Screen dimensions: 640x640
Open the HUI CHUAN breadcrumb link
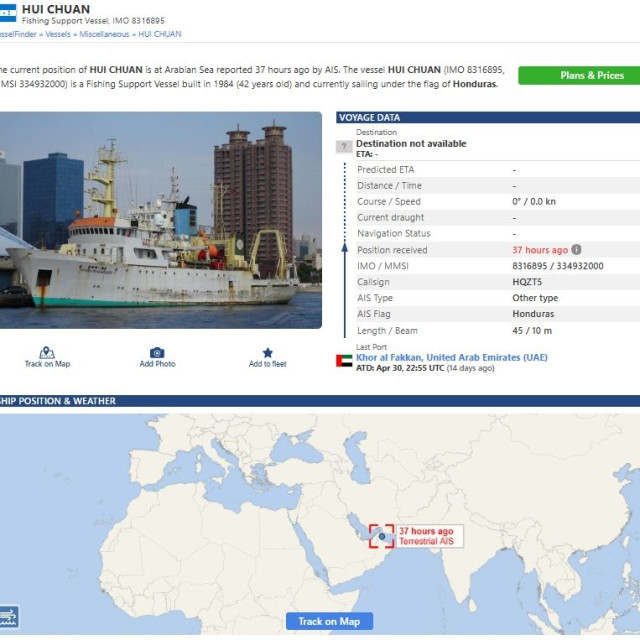[x=160, y=34]
